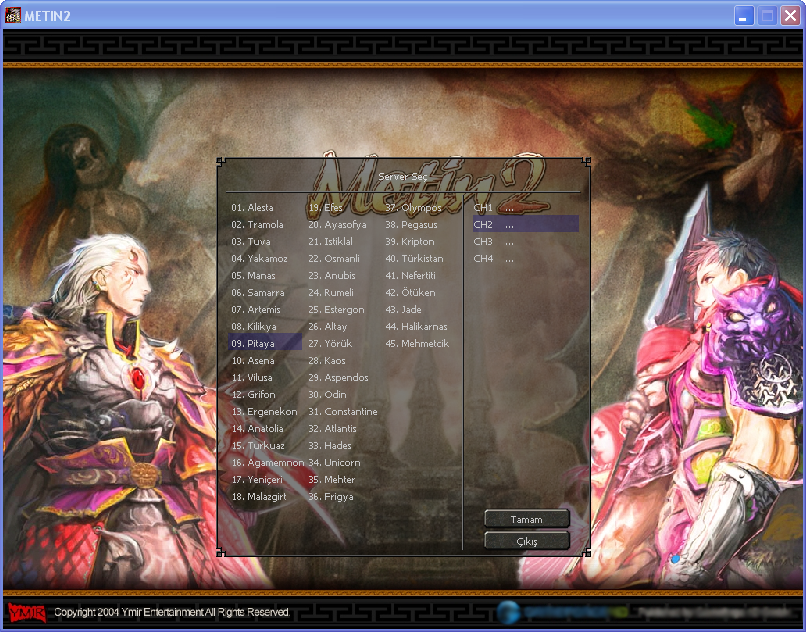806x632 pixels.
Task: Select server 26. Altay
Action: (x=327, y=327)
